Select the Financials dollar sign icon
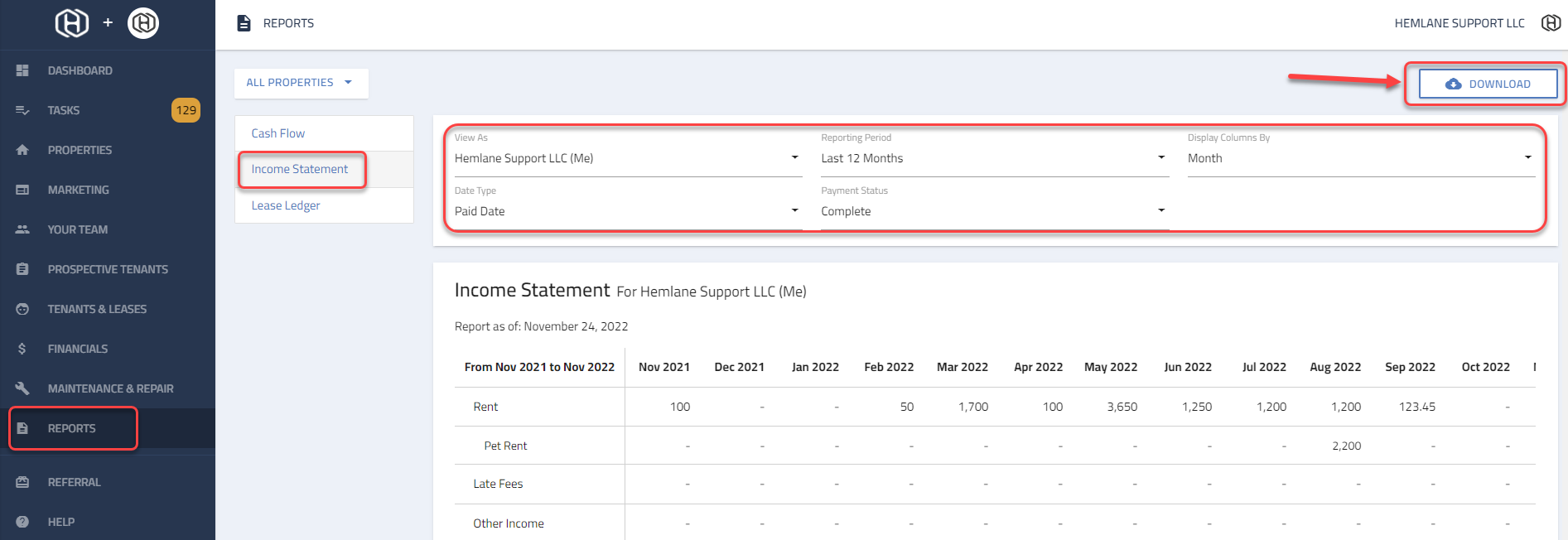 [x=22, y=349]
